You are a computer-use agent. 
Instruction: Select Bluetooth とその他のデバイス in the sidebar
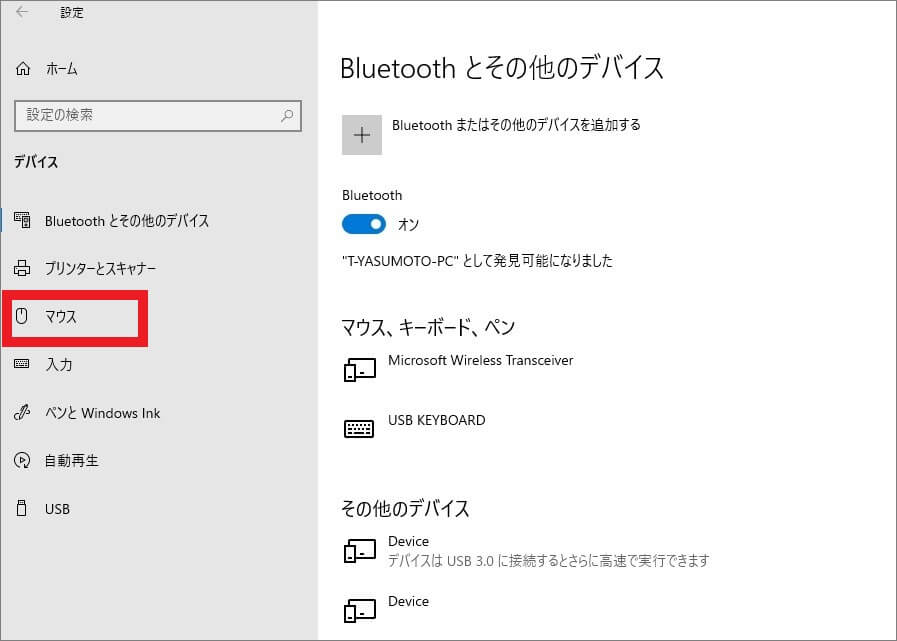(x=126, y=221)
